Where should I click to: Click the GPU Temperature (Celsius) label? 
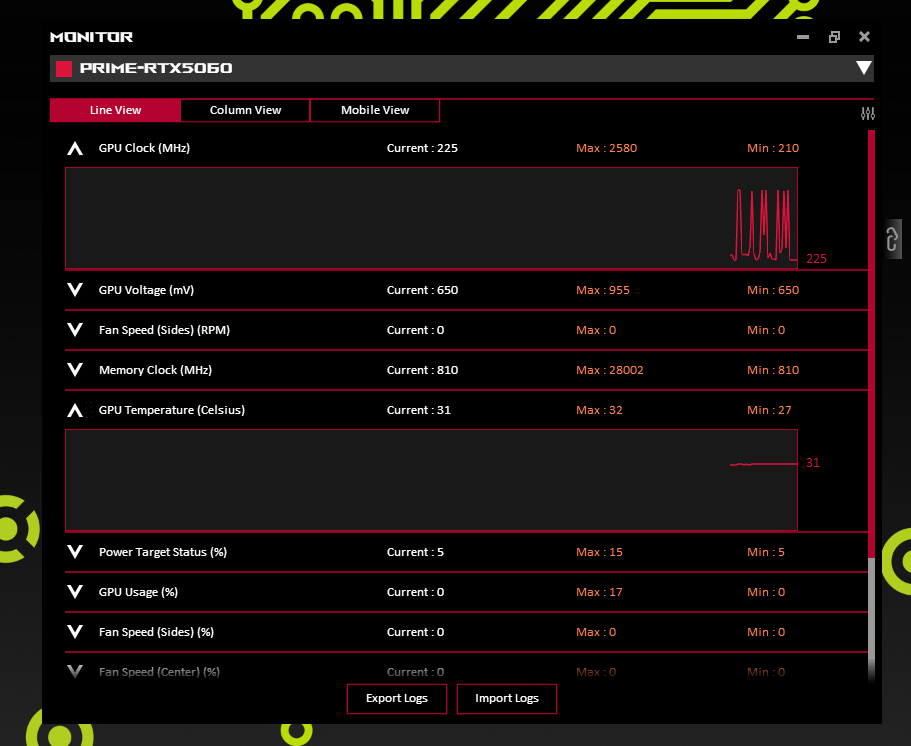click(x=172, y=410)
